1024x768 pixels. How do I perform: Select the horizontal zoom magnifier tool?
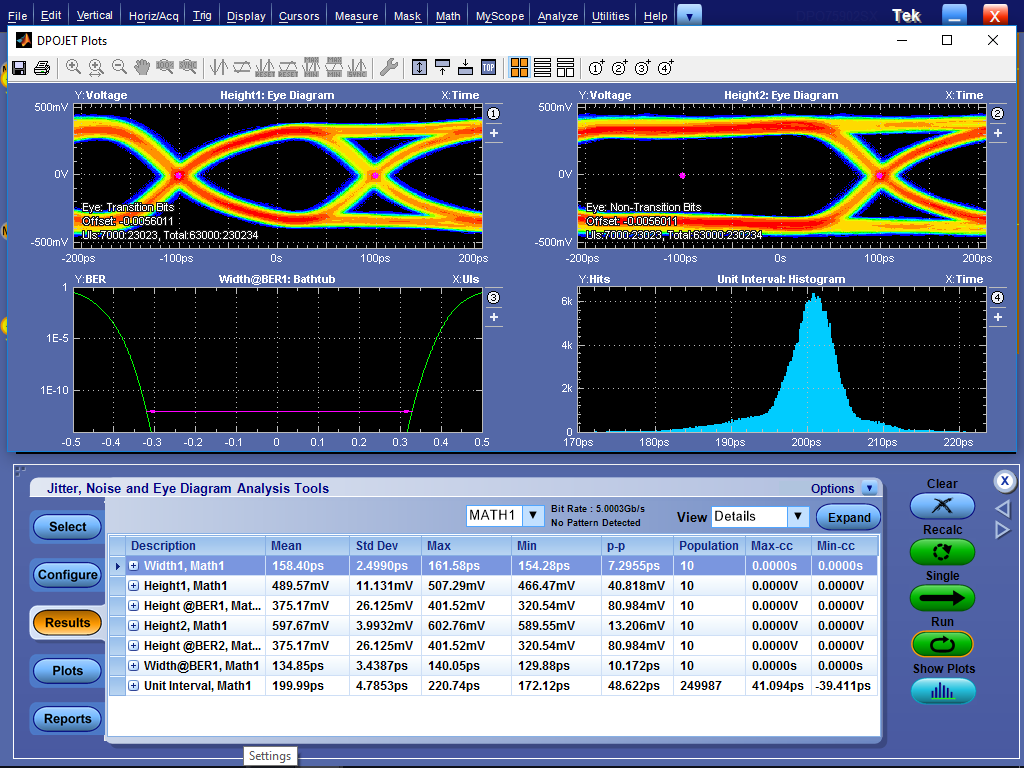tap(96, 67)
